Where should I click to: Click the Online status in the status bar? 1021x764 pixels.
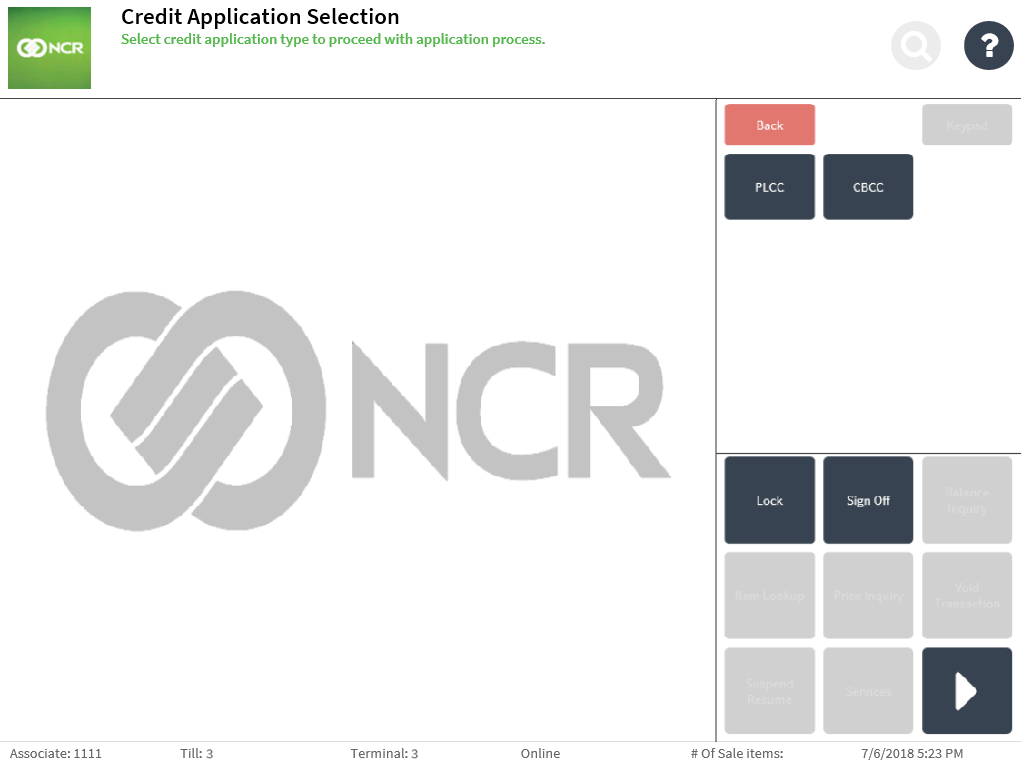(540, 753)
